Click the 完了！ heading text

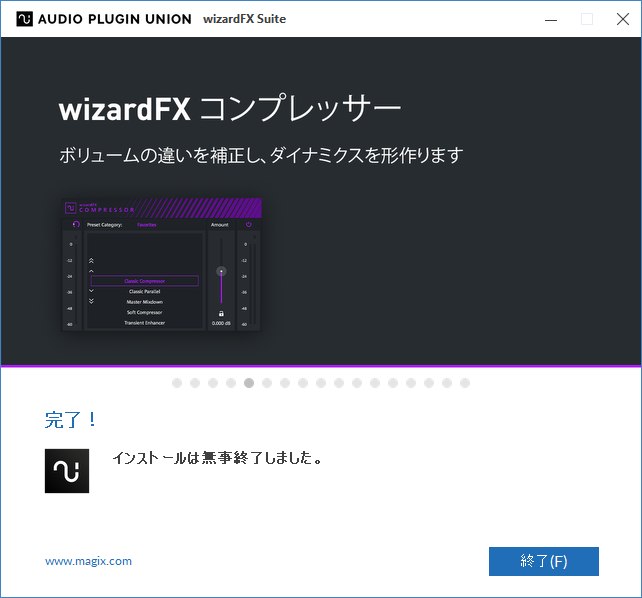click(x=71, y=420)
